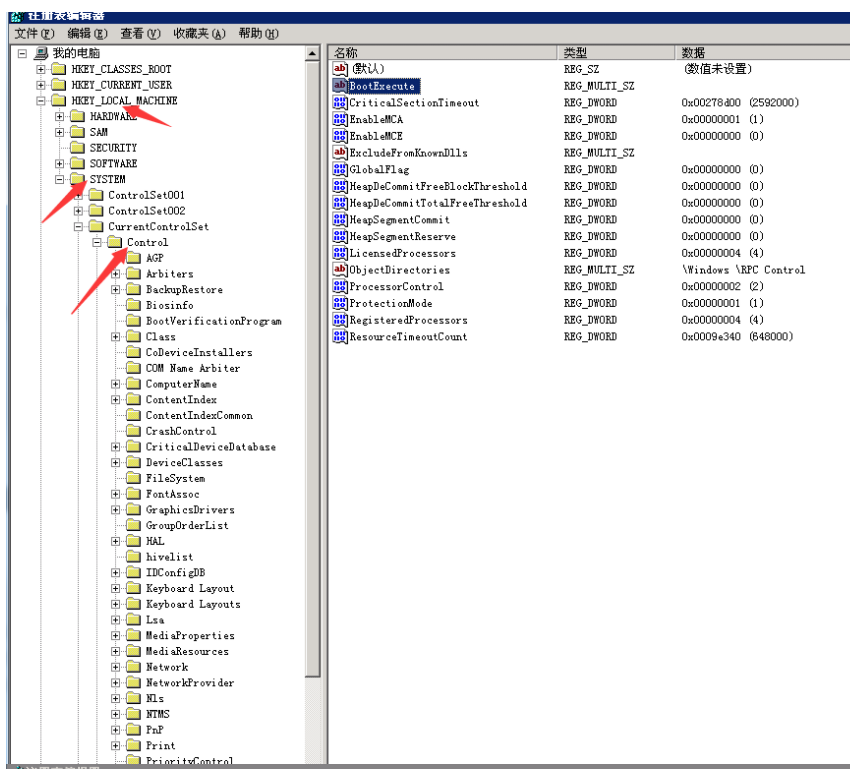Click the BootExecute value icon

340,86
